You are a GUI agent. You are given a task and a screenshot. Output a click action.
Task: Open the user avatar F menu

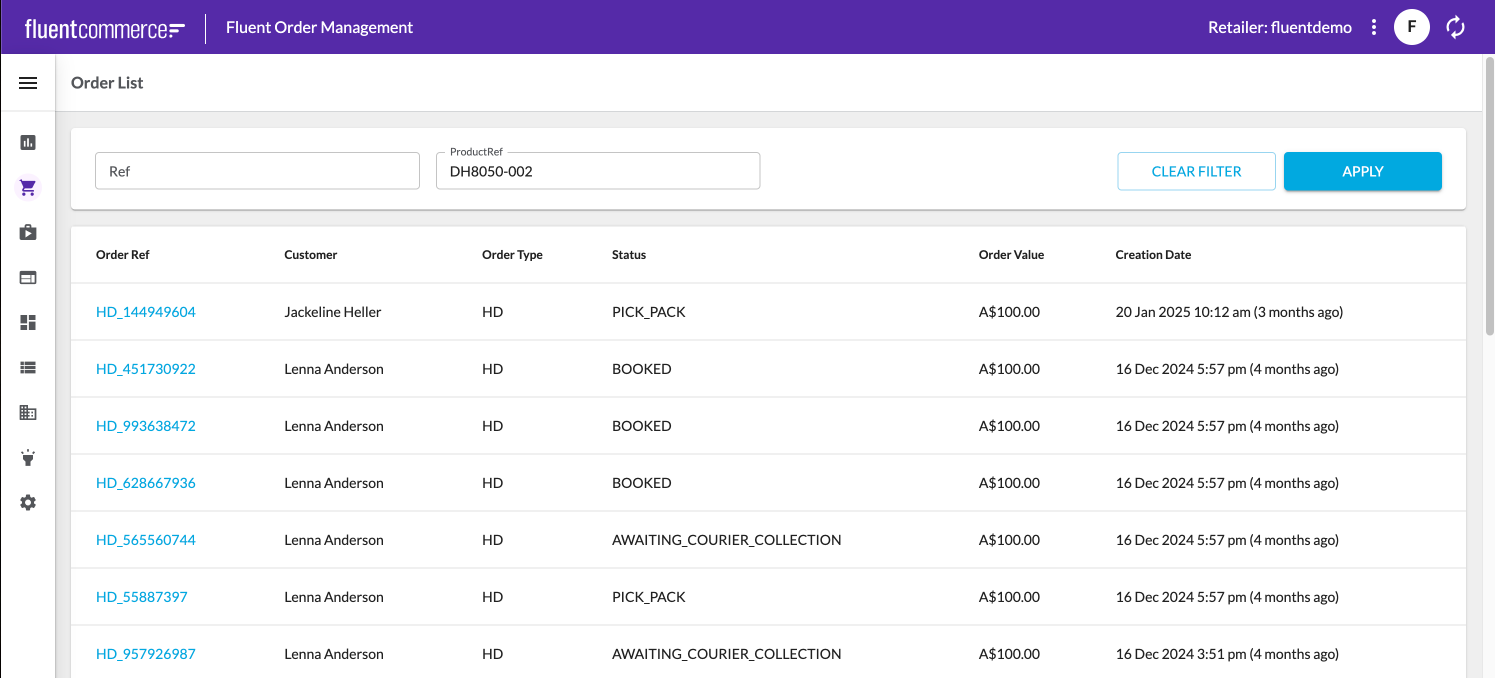click(1411, 27)
